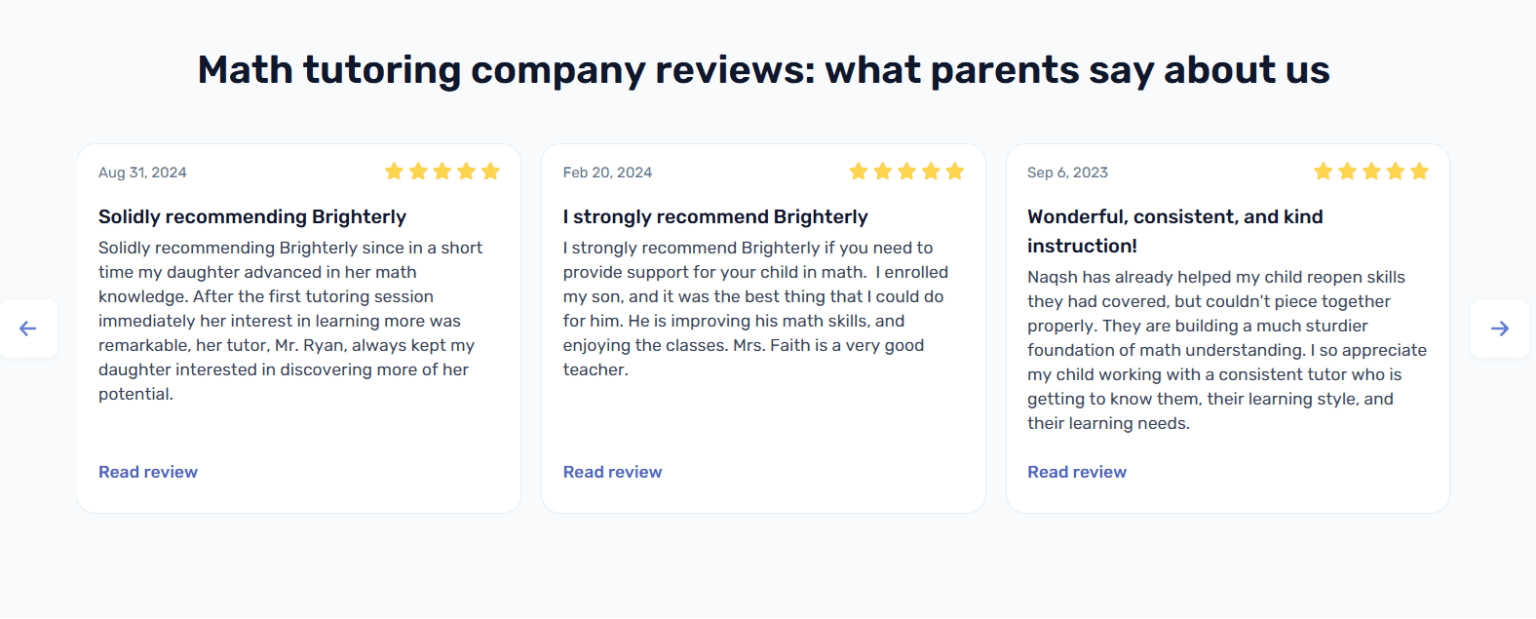Click the 'Wonderful, consistent, and kind instruction!' title
Image resolution: width=1536 pixels, height=619 pixels.
click(1175, 231)
